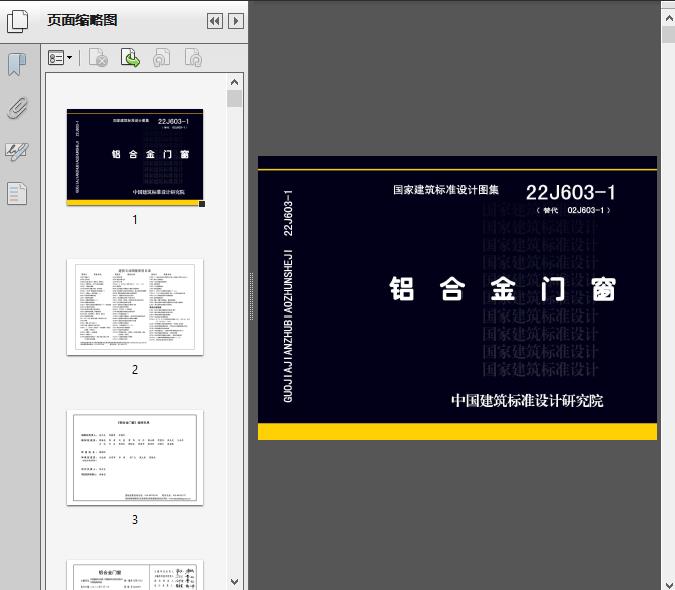Image resolution: width=675 pixels, height=590 pixels.
Task: Open the Attachments paperclip panel
Action: tap(18, 108)
